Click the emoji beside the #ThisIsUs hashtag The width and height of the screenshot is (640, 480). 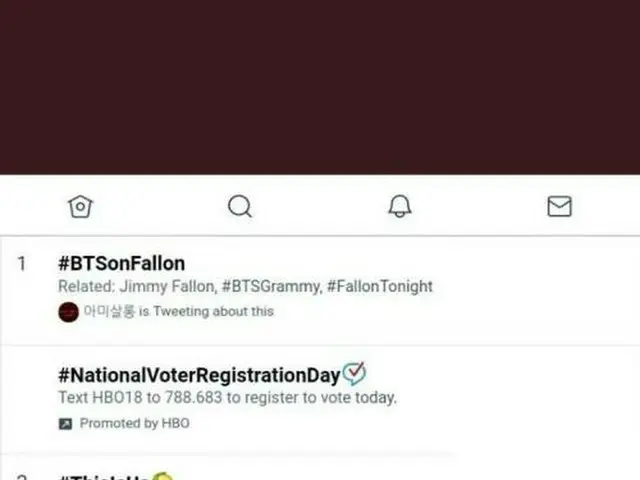pos(164,475)
